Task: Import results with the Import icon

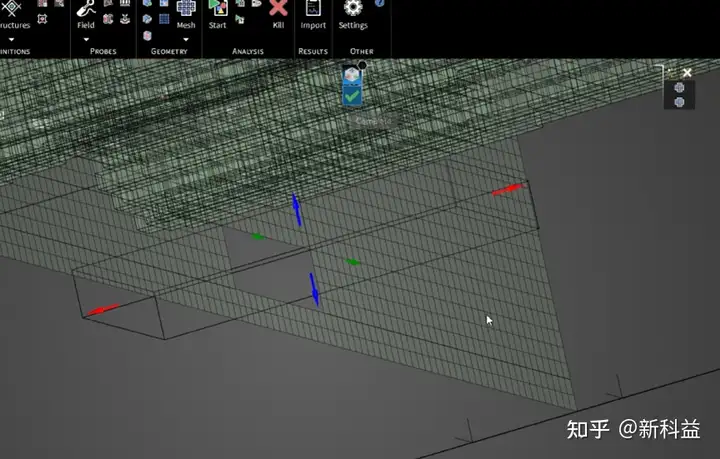Action: pos(313,9)
